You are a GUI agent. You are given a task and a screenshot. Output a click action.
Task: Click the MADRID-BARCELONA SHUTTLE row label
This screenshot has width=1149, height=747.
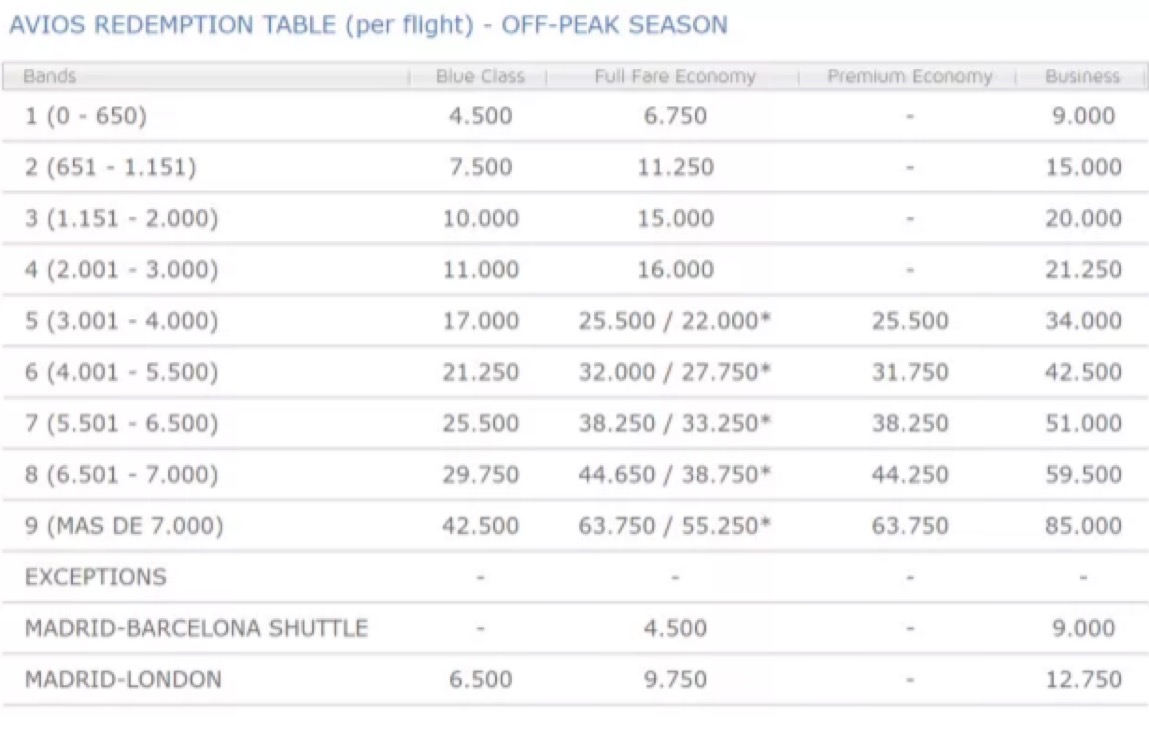coord(196,628)
